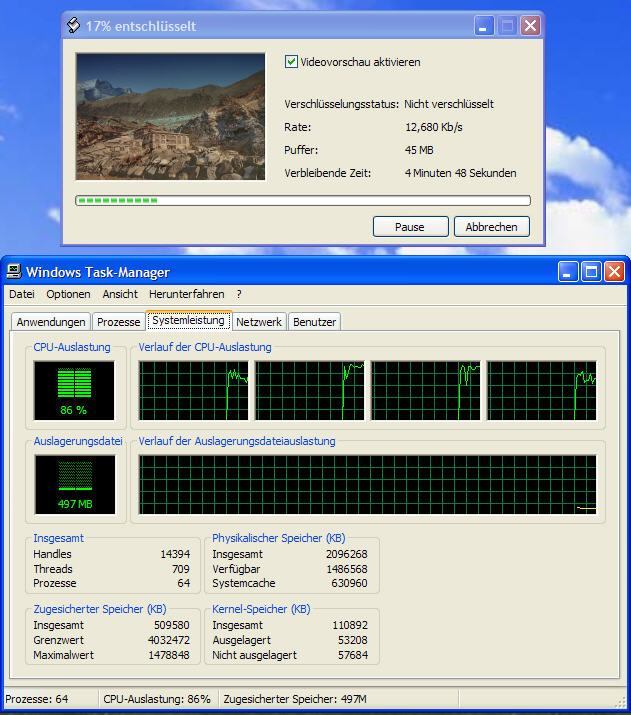
Task: Click the Threads value 709
Action: 181,569
